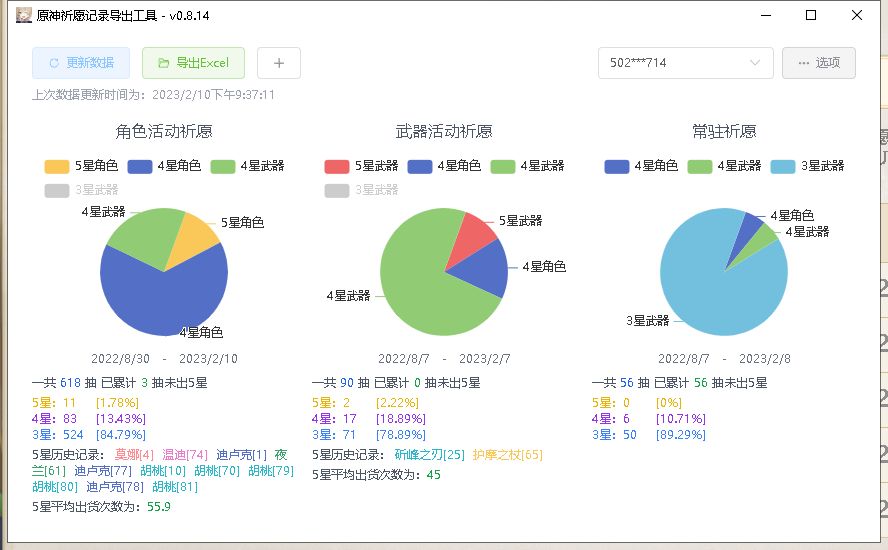This screenshot has width=888, height=550.
Task: Click the 2022/8/7 - 2023/2/8 date range
Action: tap(724, 359)
